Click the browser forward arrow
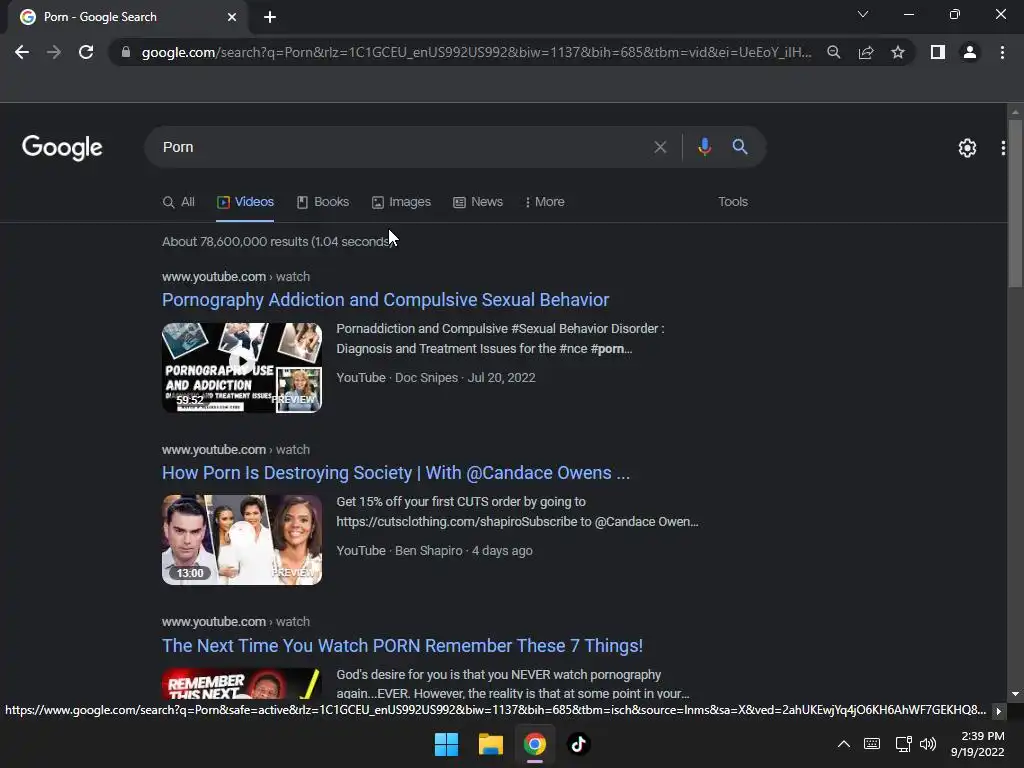Image resolution: width=1024 pixels, height=768 pixels. [54, 52]
